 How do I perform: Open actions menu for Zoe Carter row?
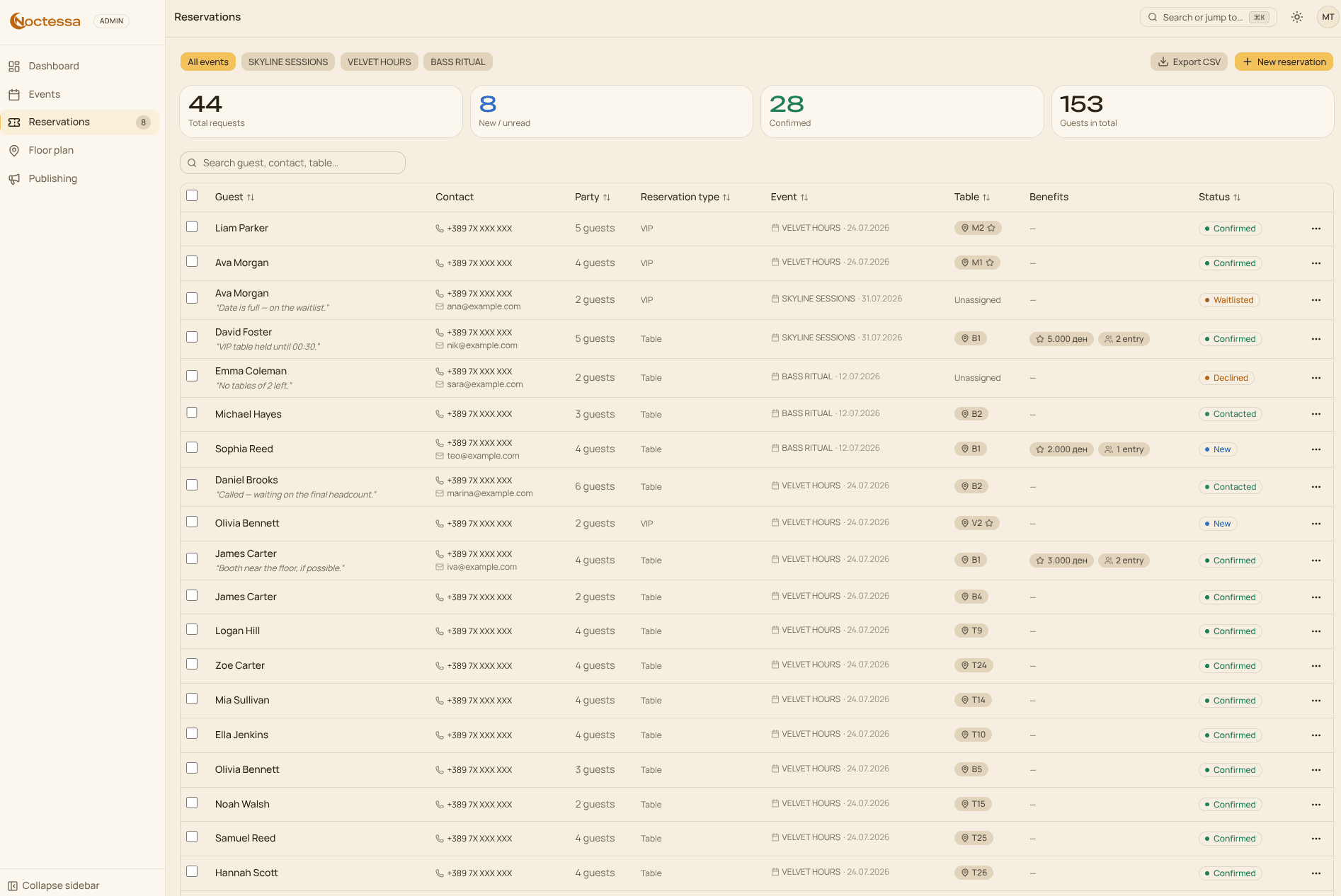(1316, 666)
